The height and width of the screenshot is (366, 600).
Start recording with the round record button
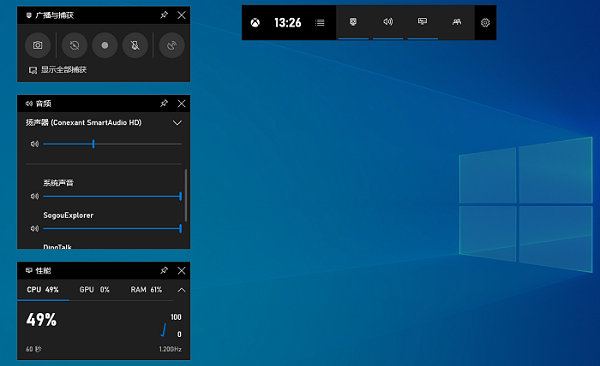point(104,45)
